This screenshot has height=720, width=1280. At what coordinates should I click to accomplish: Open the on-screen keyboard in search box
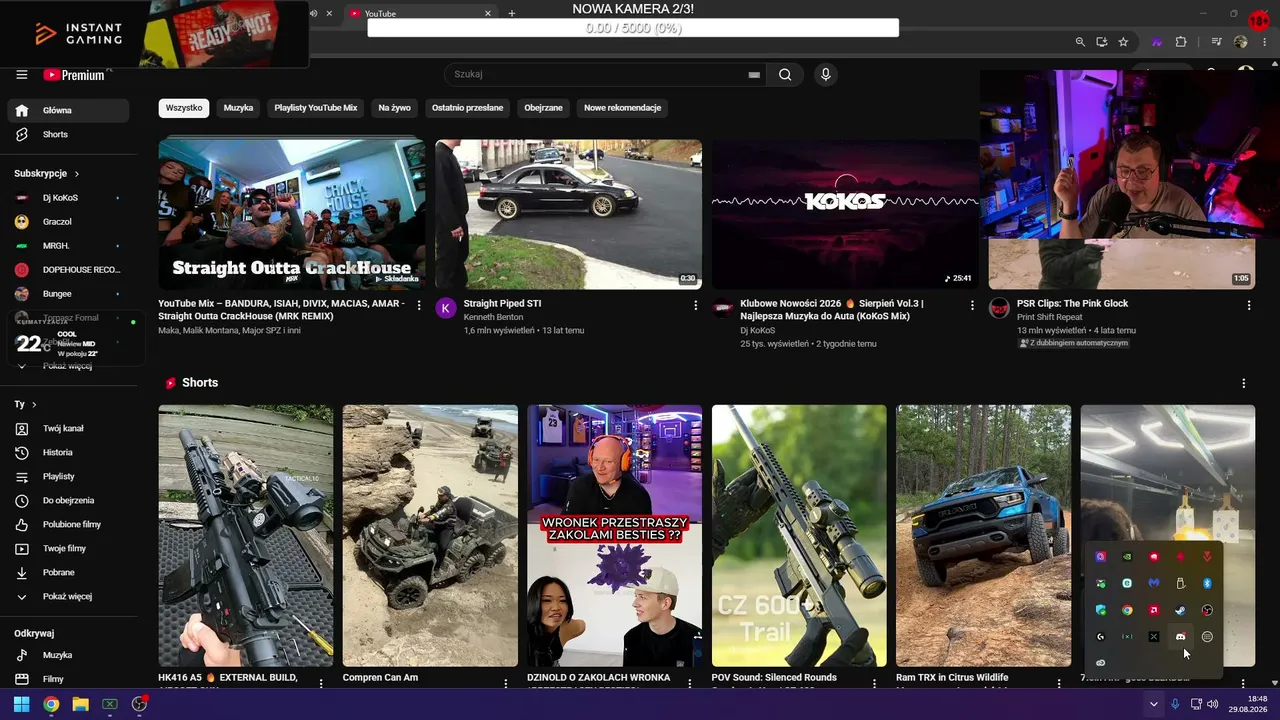point(754,75)
